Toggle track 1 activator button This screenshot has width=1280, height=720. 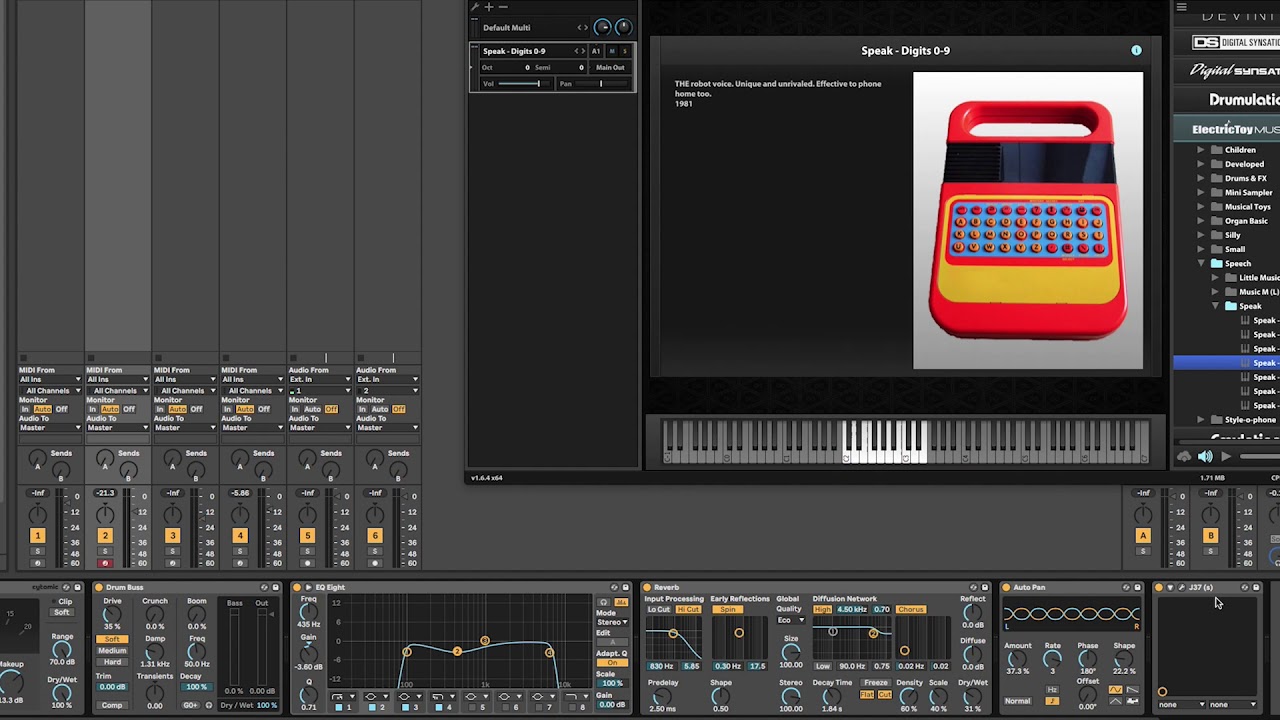click(x=37, y=536)
